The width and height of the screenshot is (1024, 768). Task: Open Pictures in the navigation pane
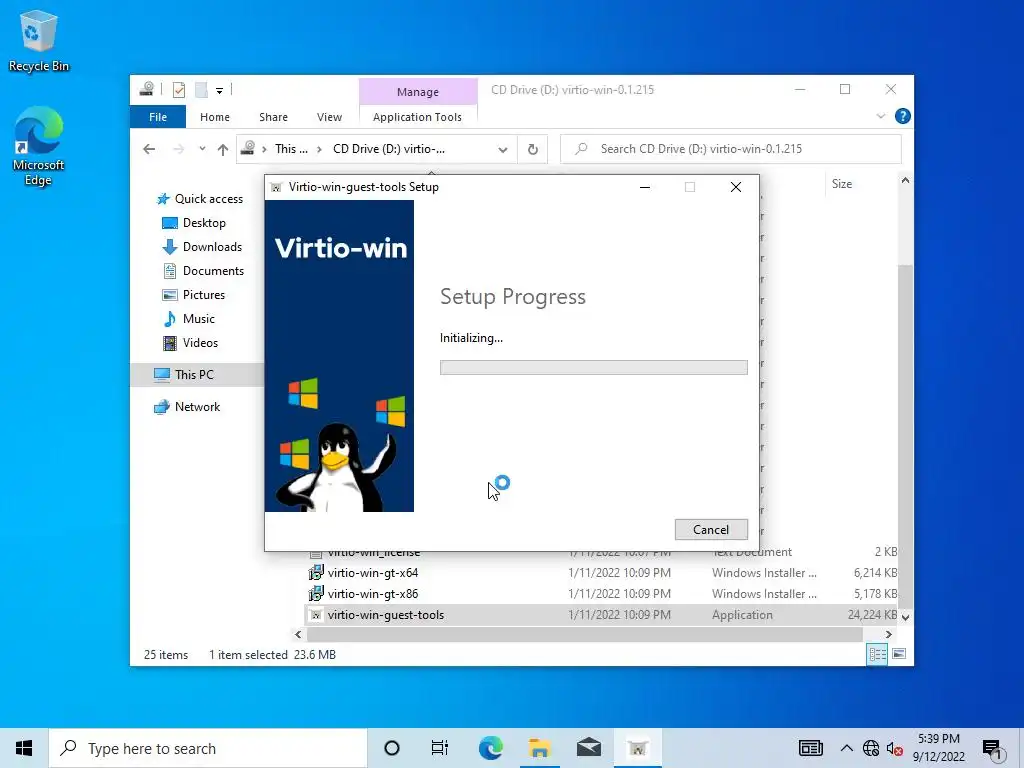(193, 295)
